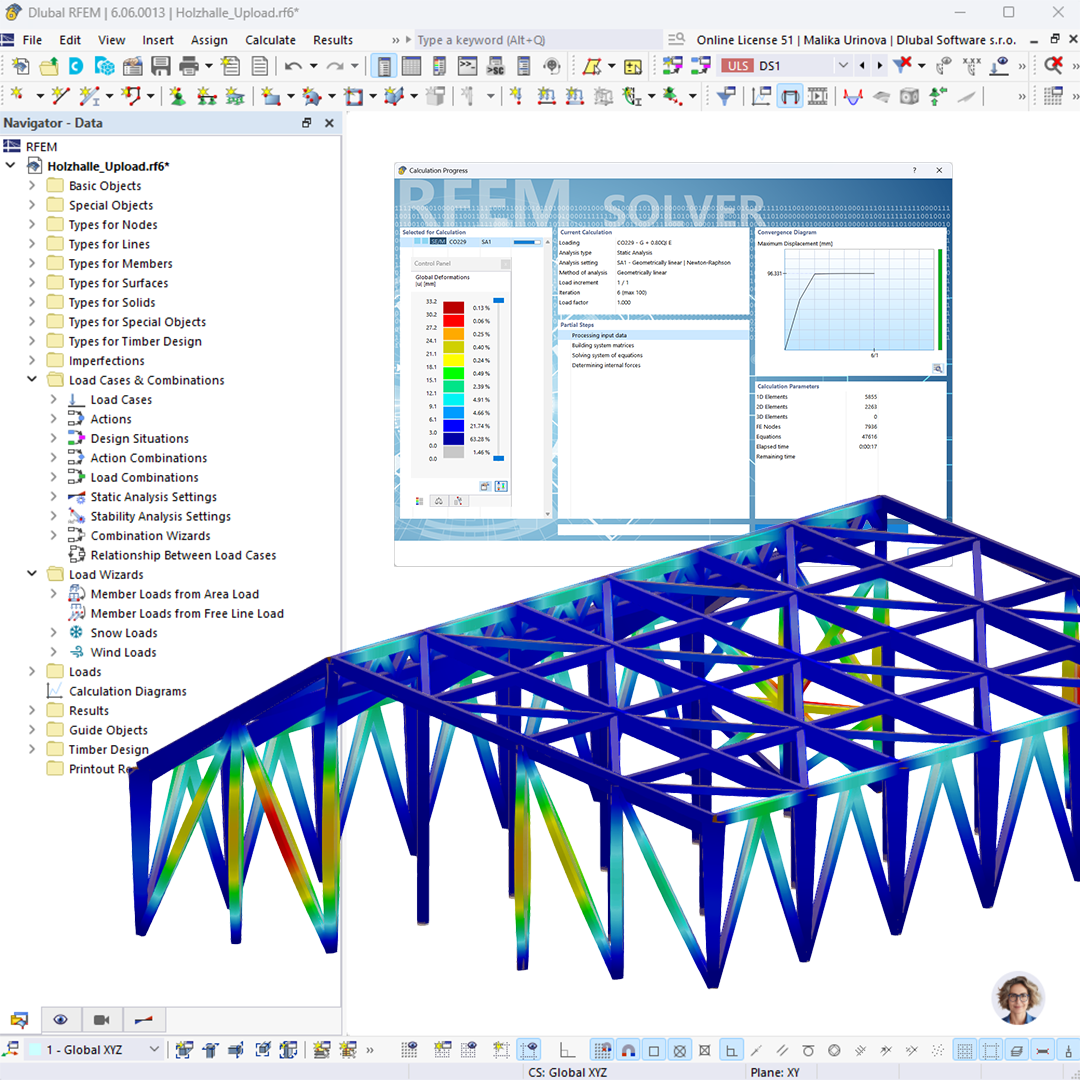Toggle object snap magnet icon
This screenshot has height=1080, width=1080.
point(628,1050)
